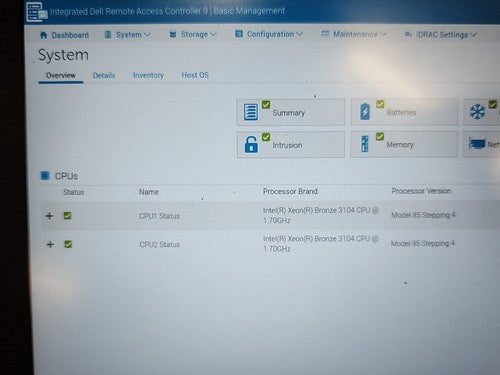500x375 pixels.
Task: Click the CPU2 Status name text
Action: [x=160, y=245]
